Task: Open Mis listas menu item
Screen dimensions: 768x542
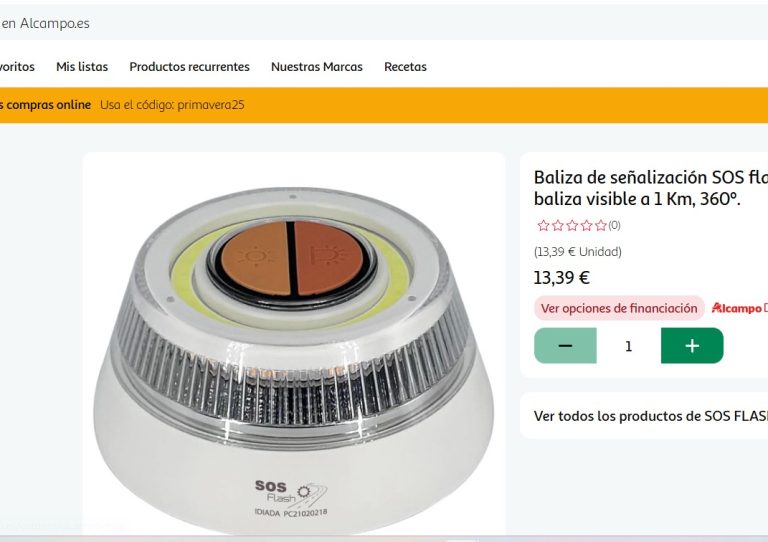Action: [x=82, y=67]
